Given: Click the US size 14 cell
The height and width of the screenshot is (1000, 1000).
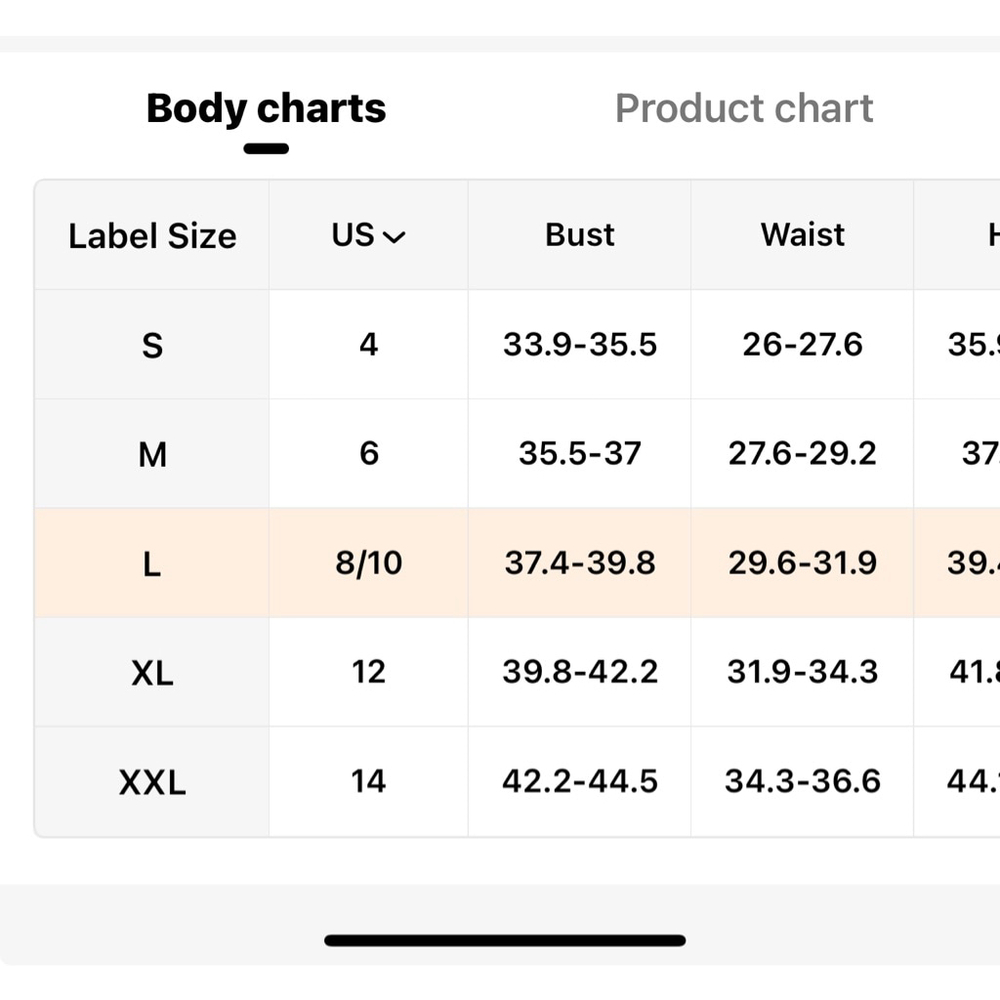Looking at the screenshot, I should click(x=369, y=781).
